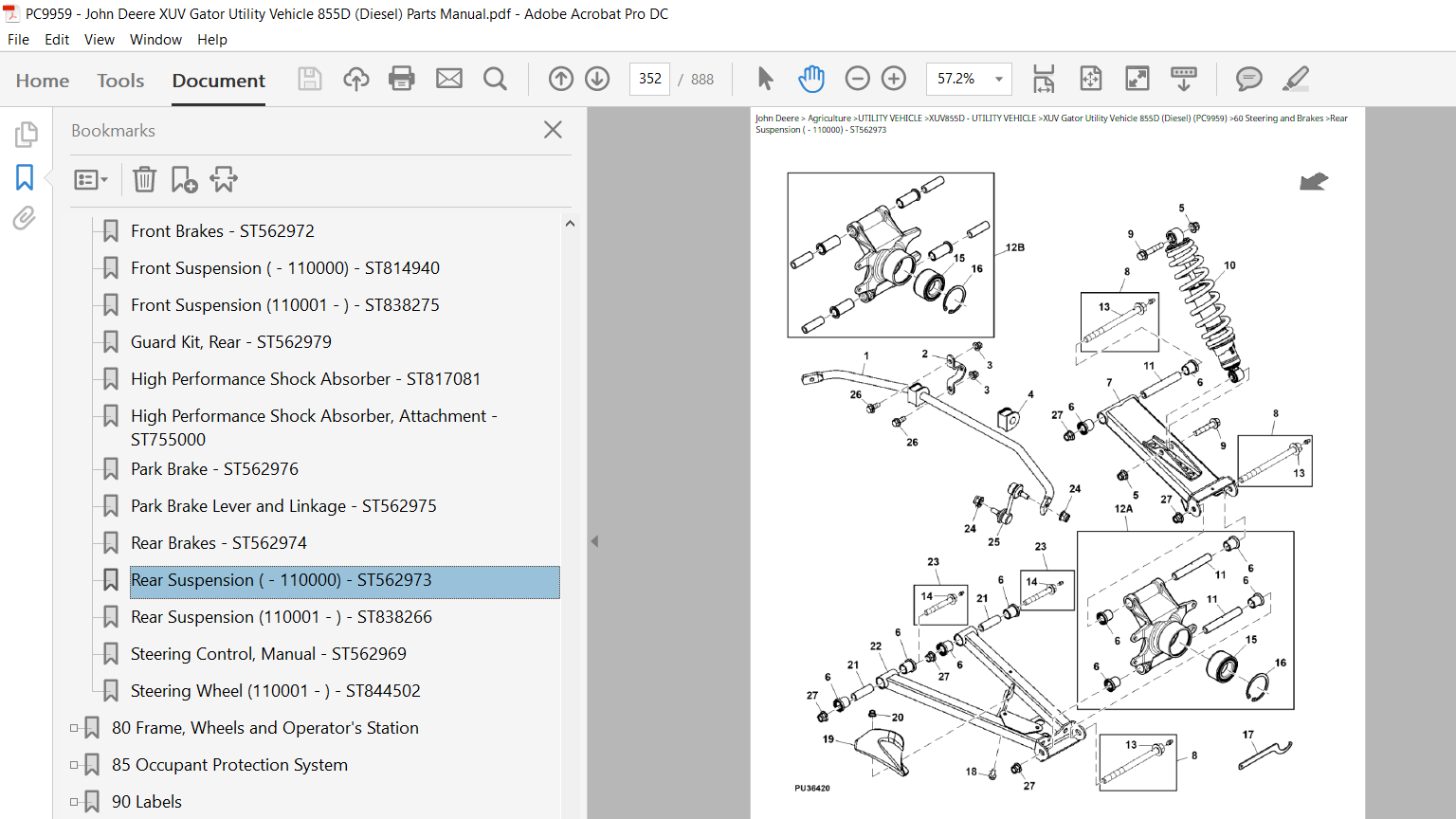Click the upload to cloud icon

(x=356, y=79)
